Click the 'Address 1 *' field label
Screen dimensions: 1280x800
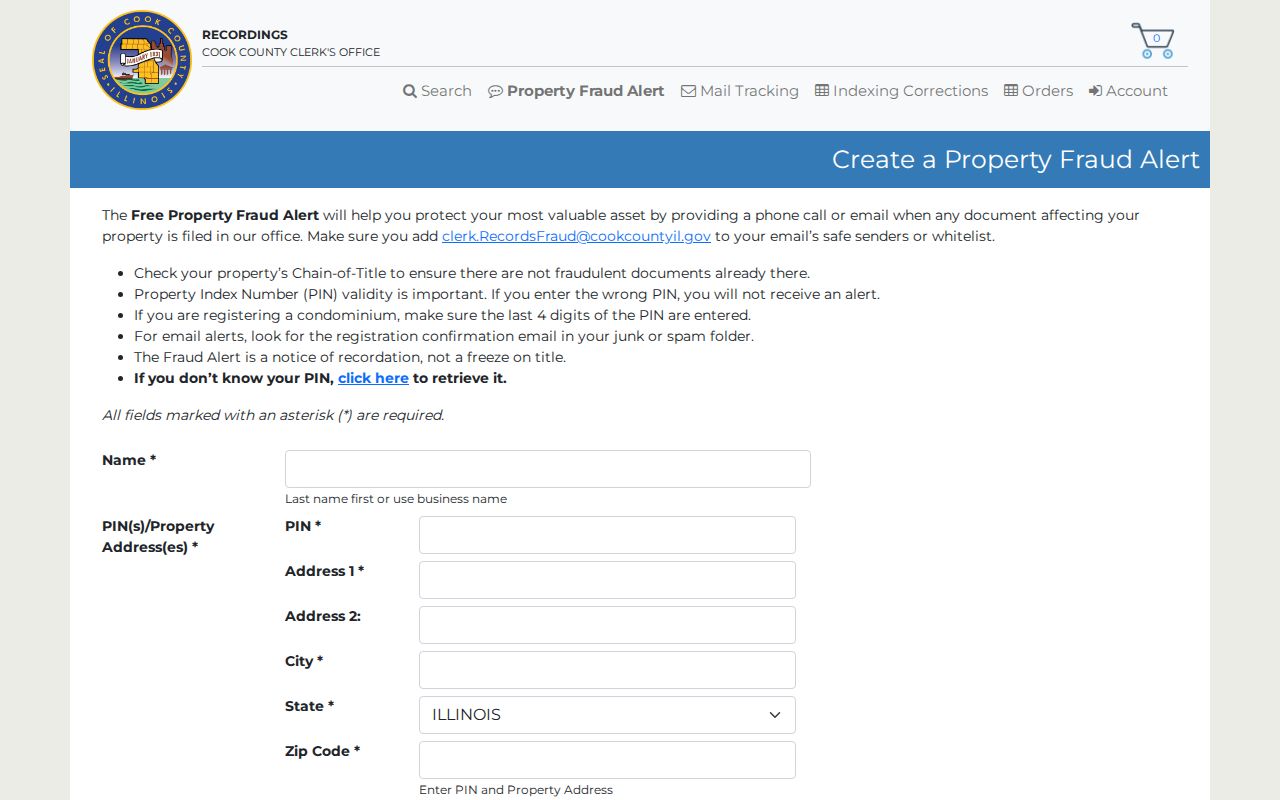pos(324,571)
